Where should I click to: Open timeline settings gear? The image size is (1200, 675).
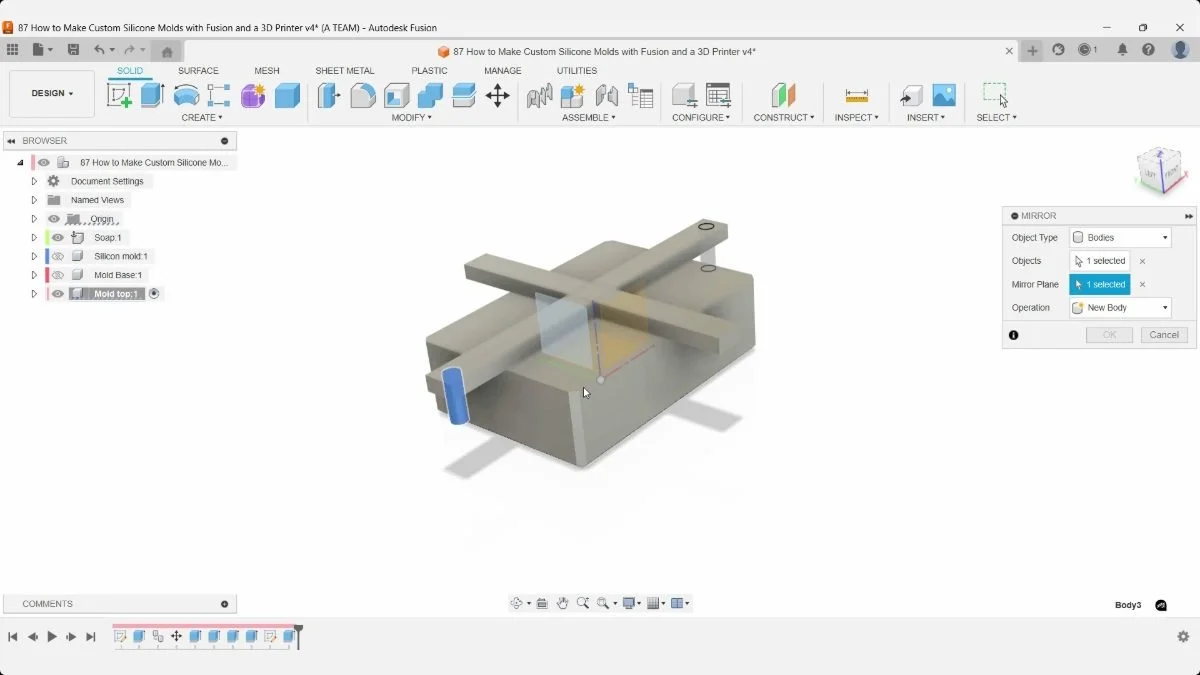click(x=1183, y=637)
